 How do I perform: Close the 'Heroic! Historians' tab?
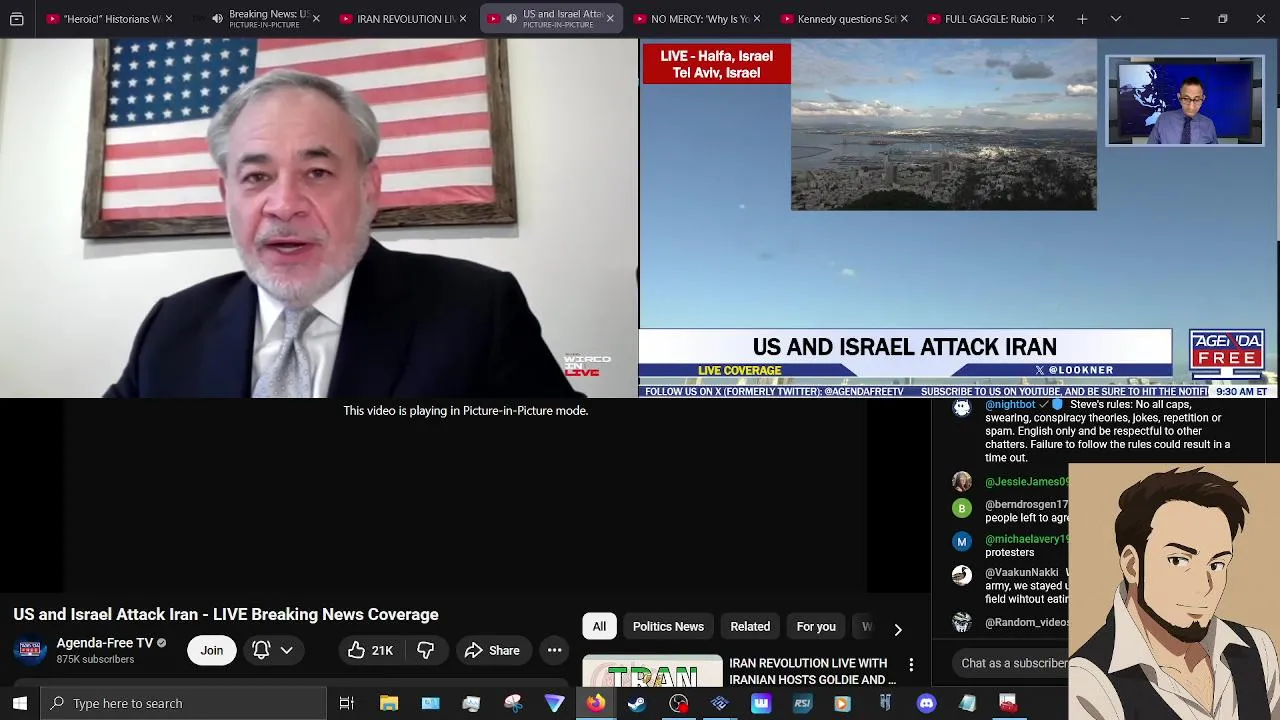click(x=169, y=19)
